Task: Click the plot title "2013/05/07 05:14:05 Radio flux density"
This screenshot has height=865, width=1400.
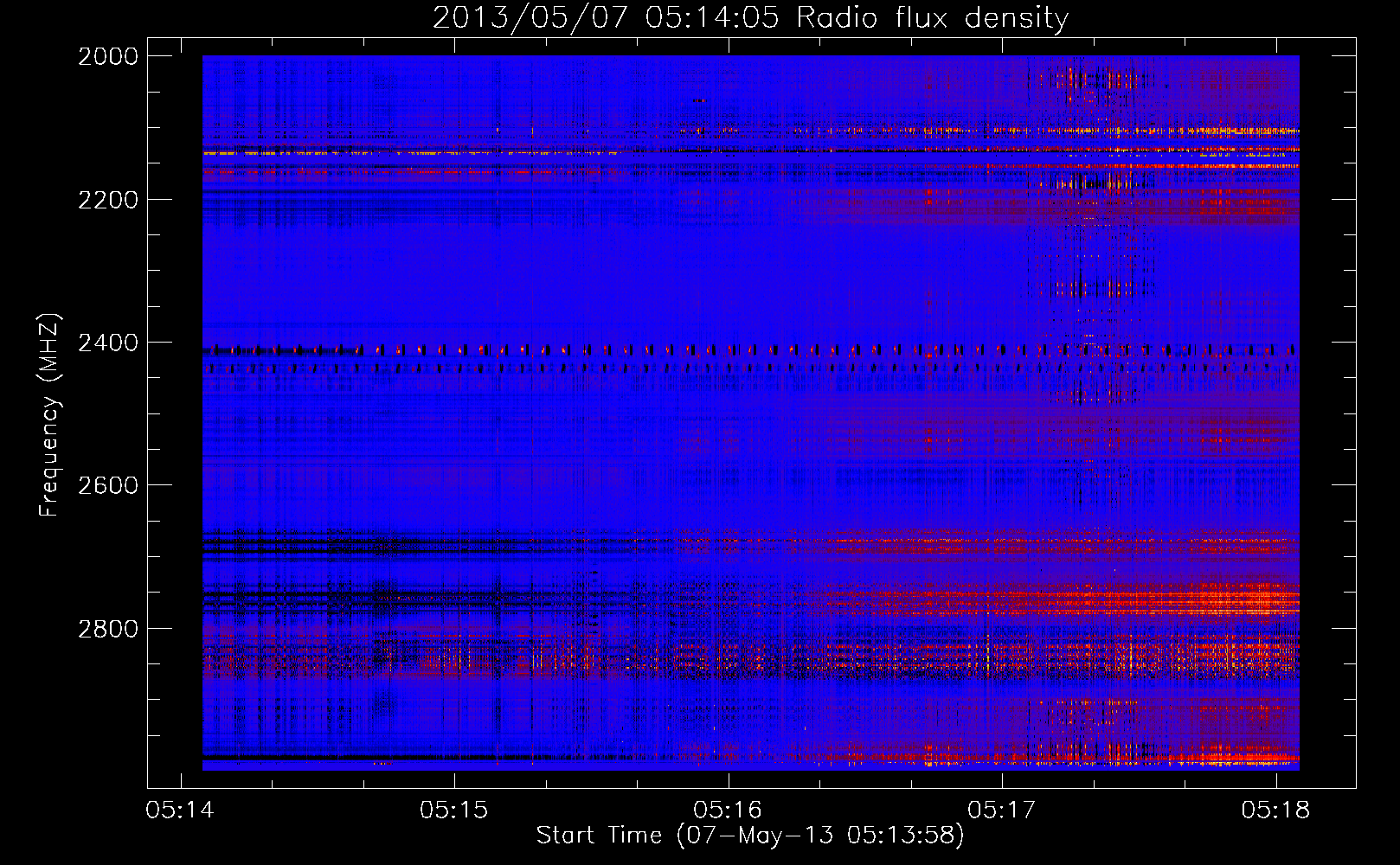Action: (x=750, y=18)
